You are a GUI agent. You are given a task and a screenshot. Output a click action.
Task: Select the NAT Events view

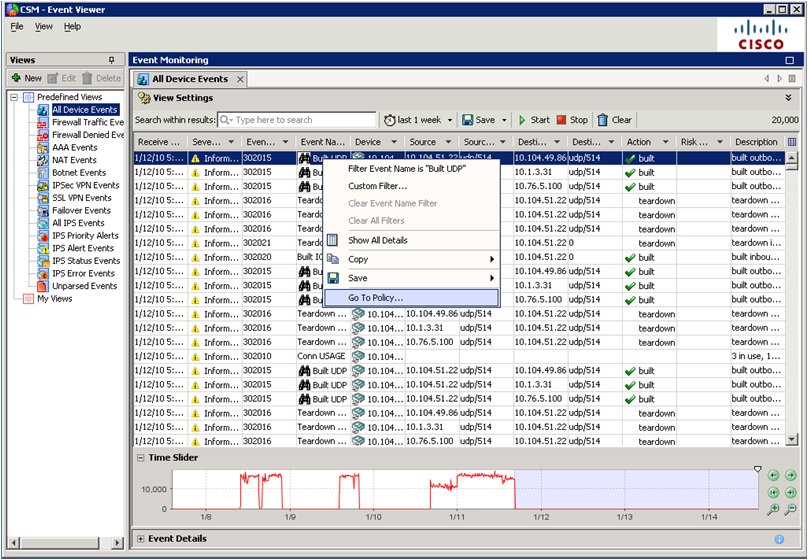(74, 160)
